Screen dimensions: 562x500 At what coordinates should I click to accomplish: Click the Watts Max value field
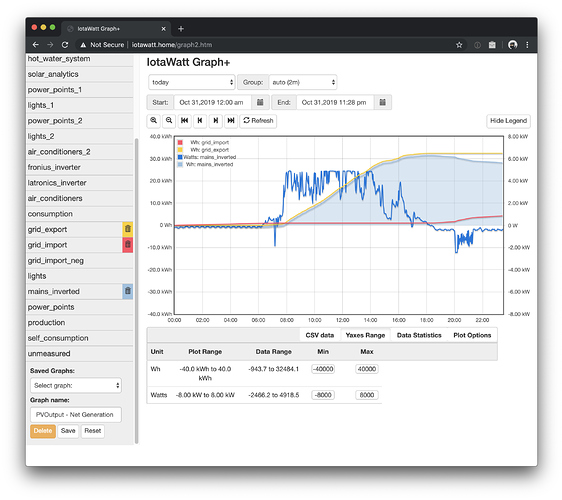pyautogui.click(x=367, y=395)
